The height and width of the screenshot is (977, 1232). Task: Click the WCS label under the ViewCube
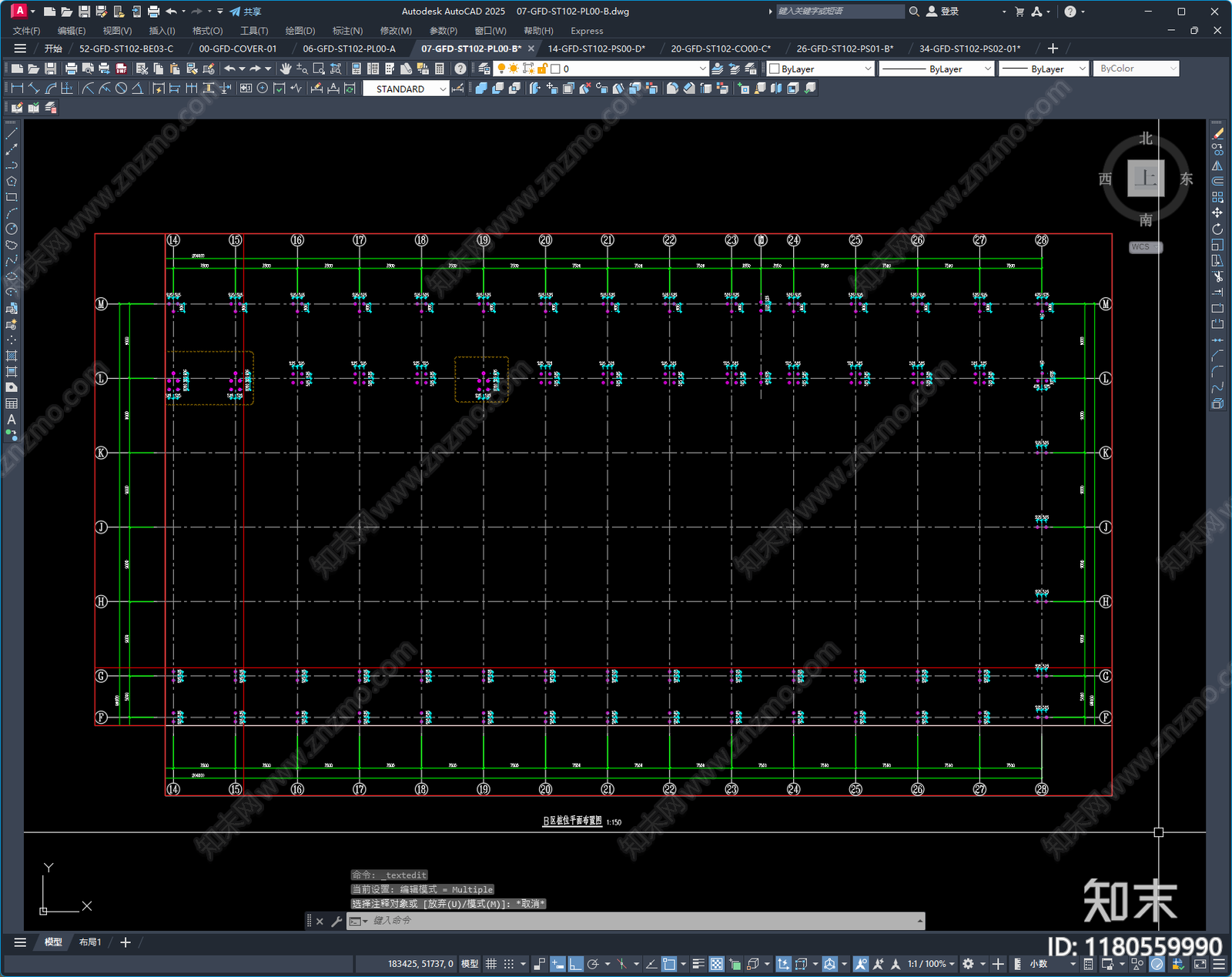pyautogui.click(x=1145, y=247)
